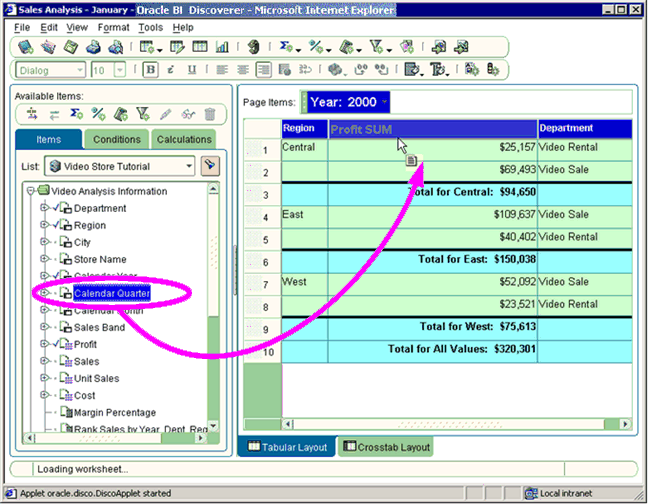Screen dimensions: 648x504
Task: Click the Sigma totals icon in main toolbar
Action: [286, 47]
